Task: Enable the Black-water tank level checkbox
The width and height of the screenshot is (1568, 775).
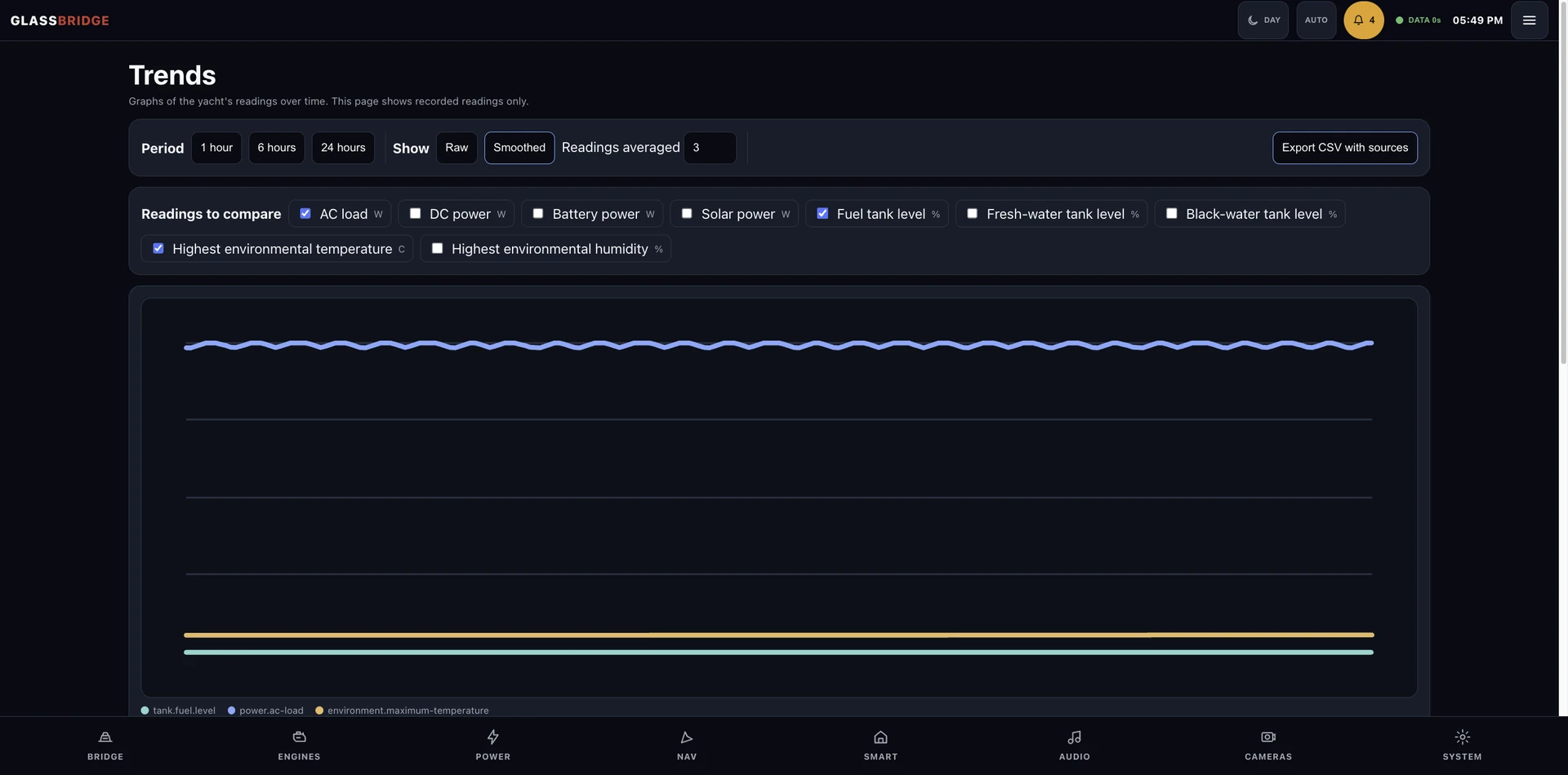Action: coord(1172,213)
